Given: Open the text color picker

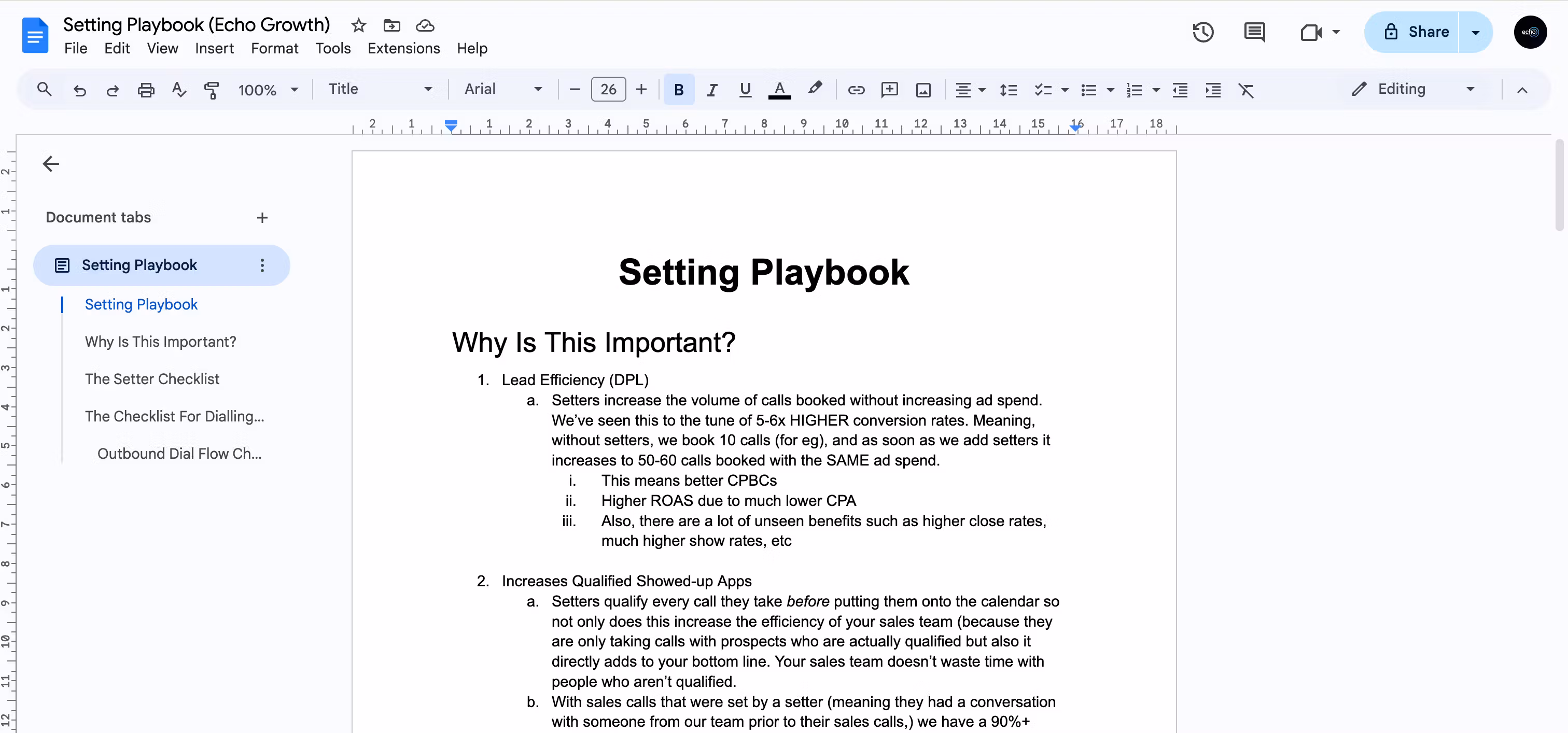Looking at the screenshot, I should 779,90.
